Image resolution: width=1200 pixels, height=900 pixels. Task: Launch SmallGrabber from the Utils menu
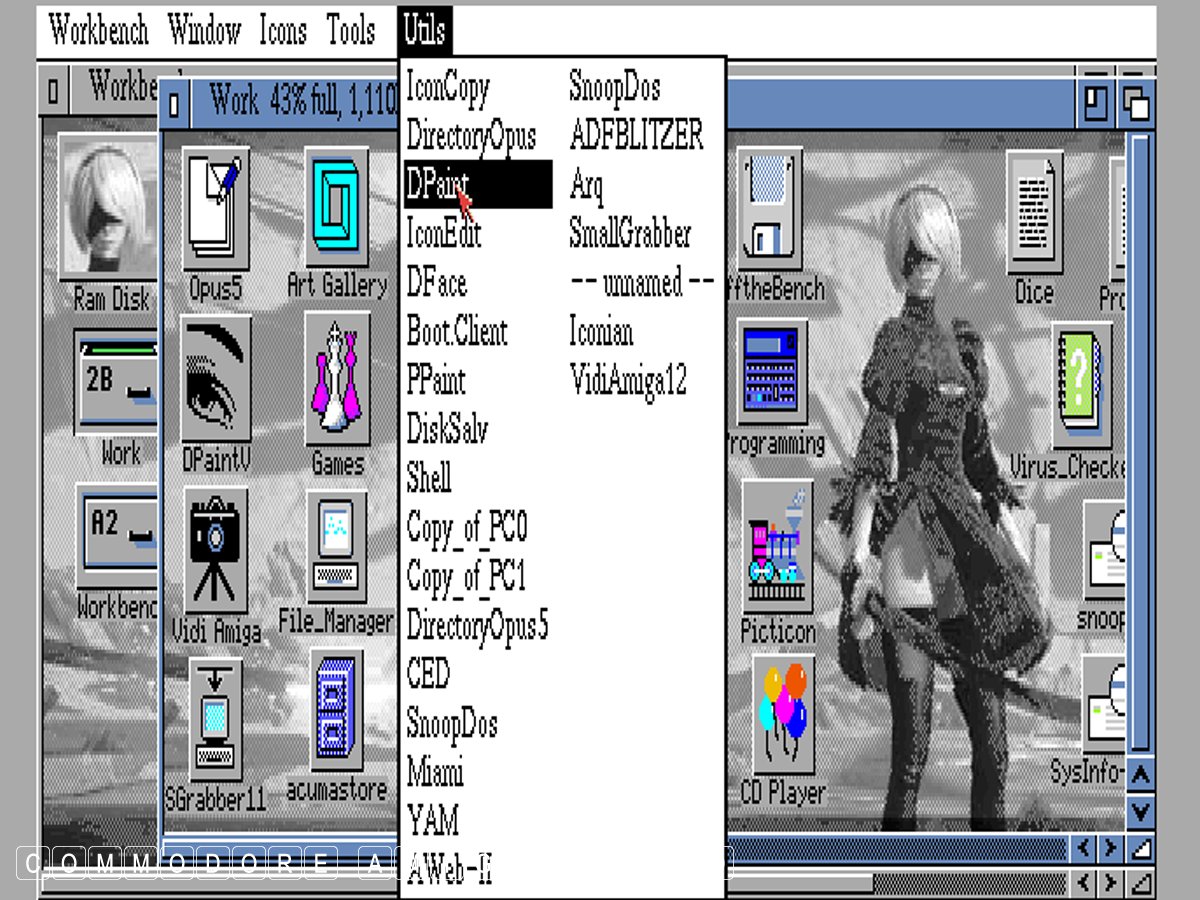click(630, 233)
